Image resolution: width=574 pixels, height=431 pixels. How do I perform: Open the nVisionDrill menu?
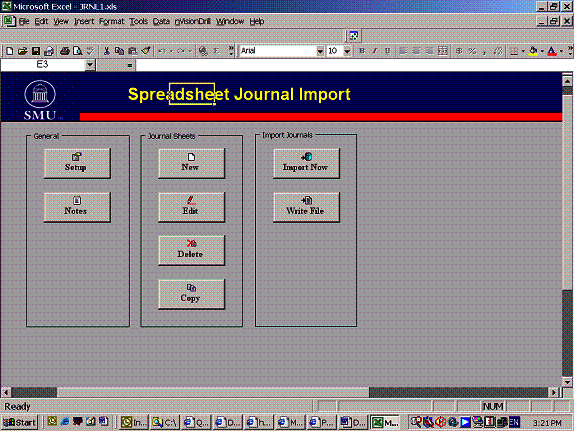pos(193,22)
